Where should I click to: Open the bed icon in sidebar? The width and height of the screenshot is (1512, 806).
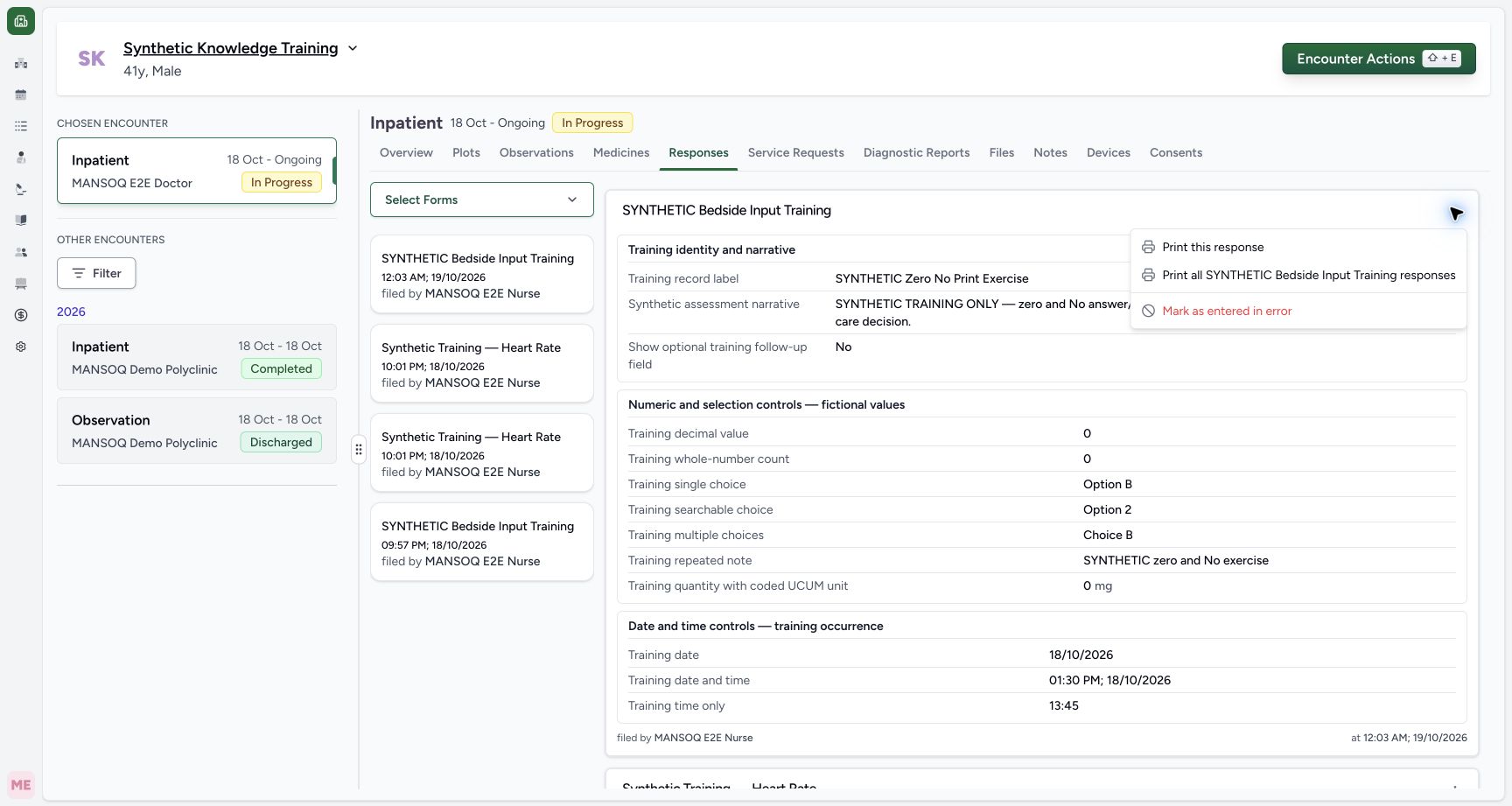(21, 284)
